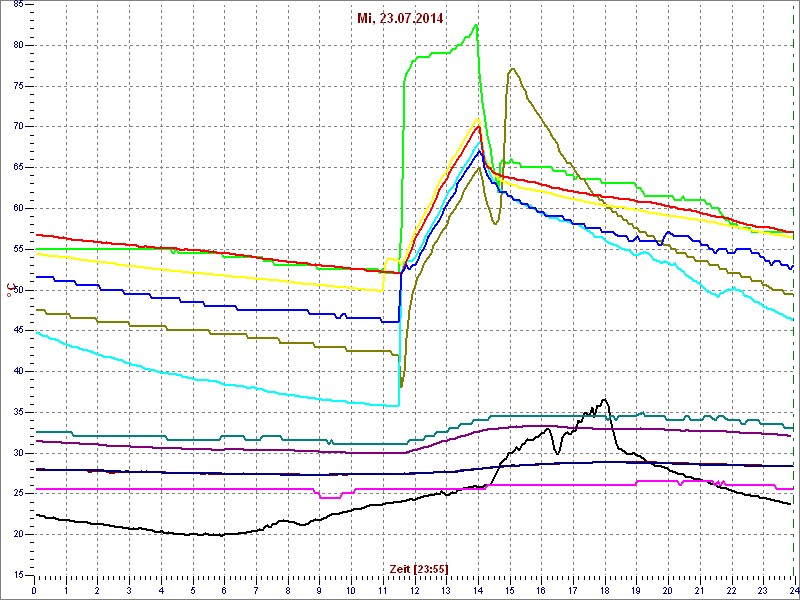Click the dip in the magenta line
This screenshot has width=800, height=600.
pyautogui.click(x=330, y=497)
